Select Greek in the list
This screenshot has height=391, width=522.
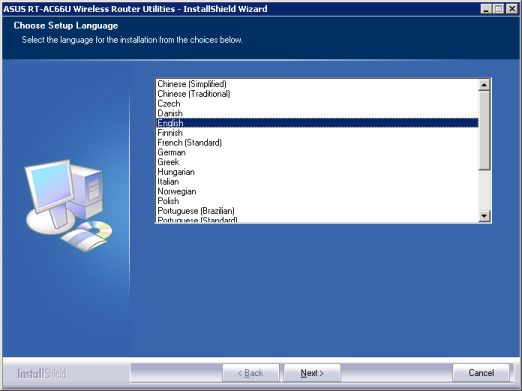pos(317,162)
